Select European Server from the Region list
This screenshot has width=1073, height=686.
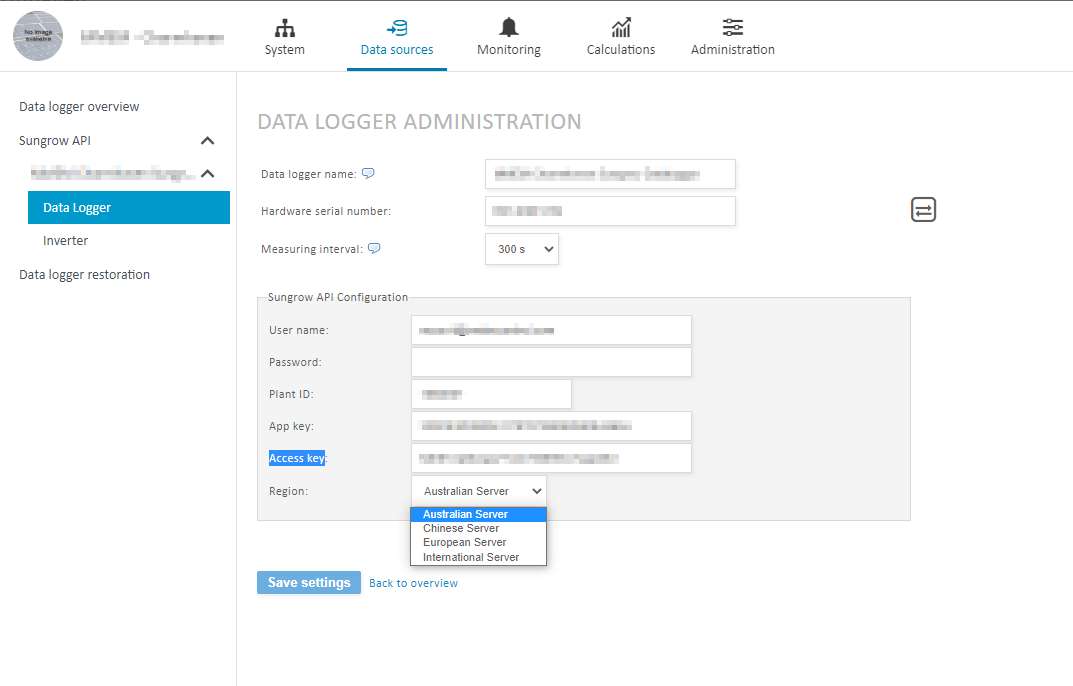point(463,542)
